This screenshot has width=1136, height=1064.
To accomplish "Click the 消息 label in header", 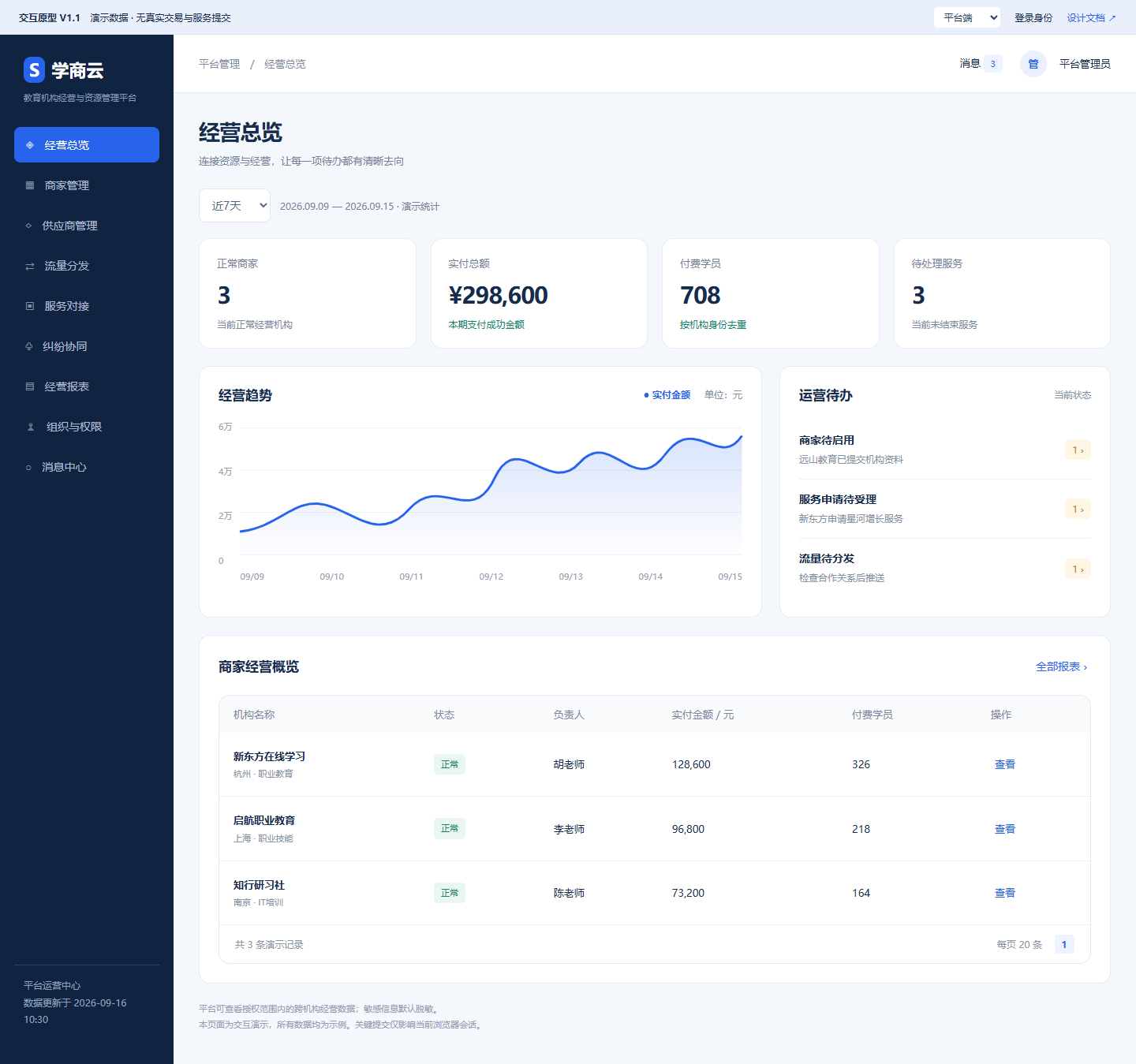I will click(970, 64).
